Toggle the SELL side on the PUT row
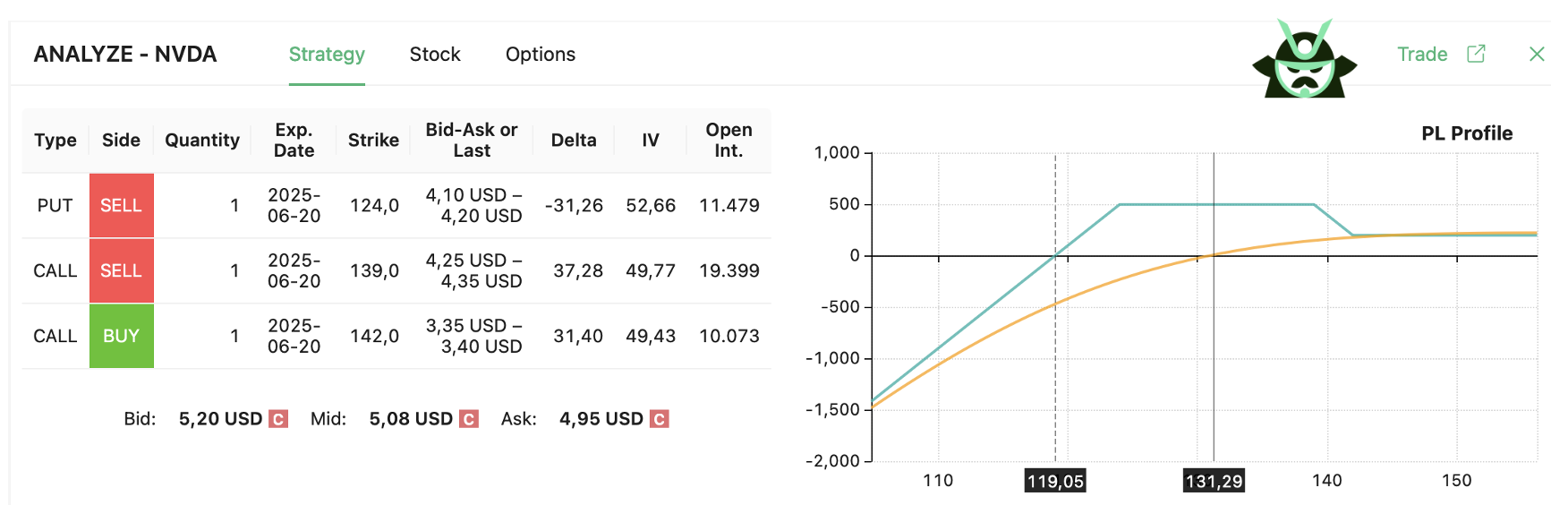Image resolution: width=1568 pixels, height=505 pixels. click(122, 206)
